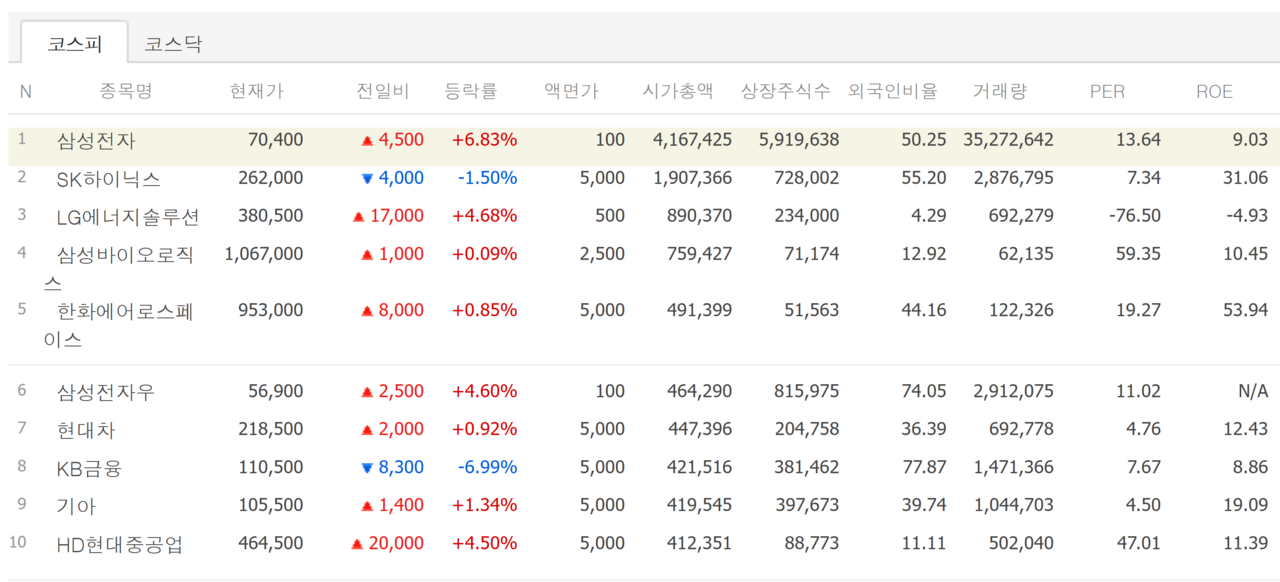Click the 전일비 column header

383,91
